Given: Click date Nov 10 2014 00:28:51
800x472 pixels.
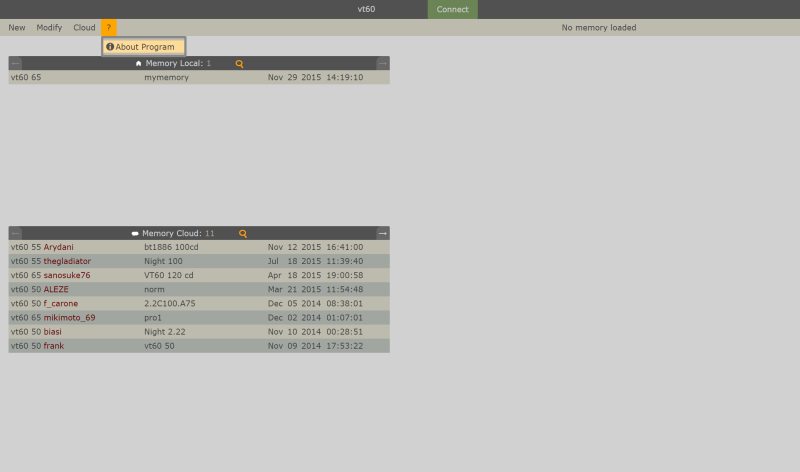Looking at the screenshot, I should tap(315, 332).
